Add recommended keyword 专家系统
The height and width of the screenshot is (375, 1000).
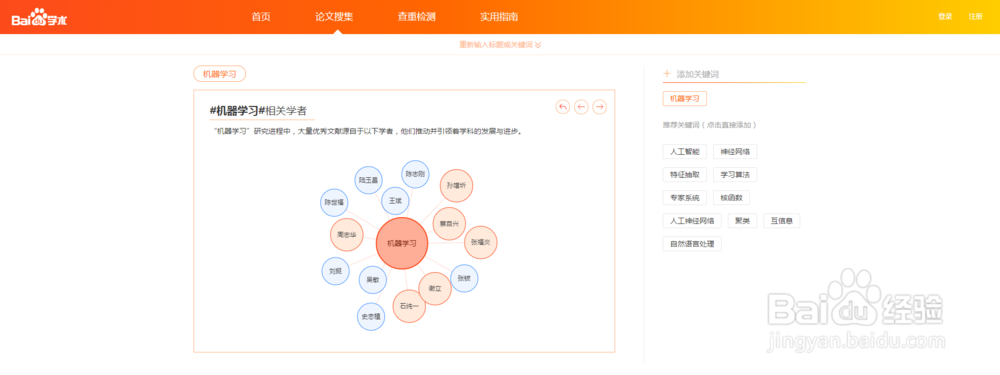[x=685, y=198]
